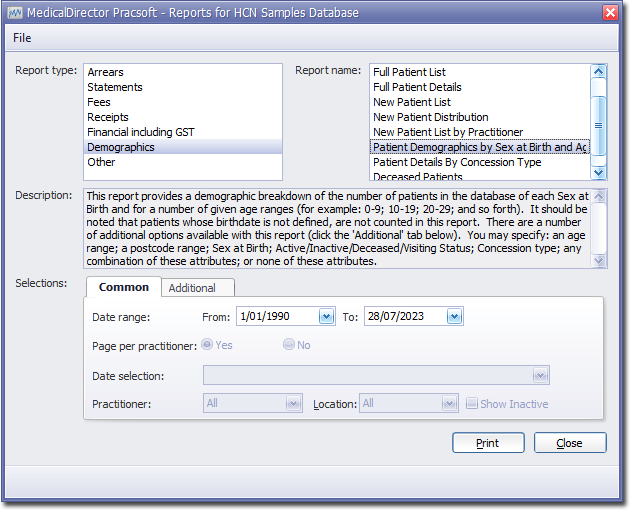Select Demographics report type
The height and width of the screenshot is (511, 631).
[x=183, y=147]
